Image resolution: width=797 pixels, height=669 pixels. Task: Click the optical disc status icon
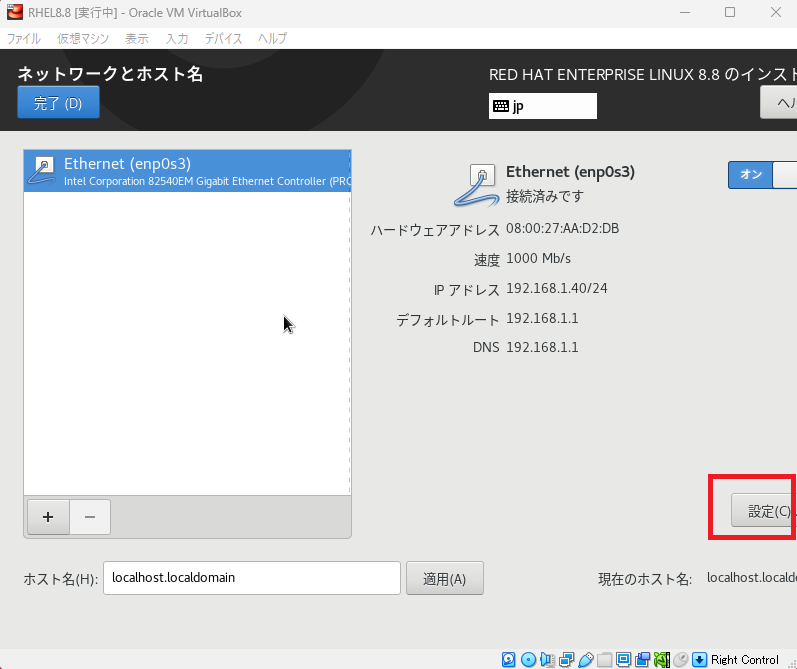(x=528, y=659)
